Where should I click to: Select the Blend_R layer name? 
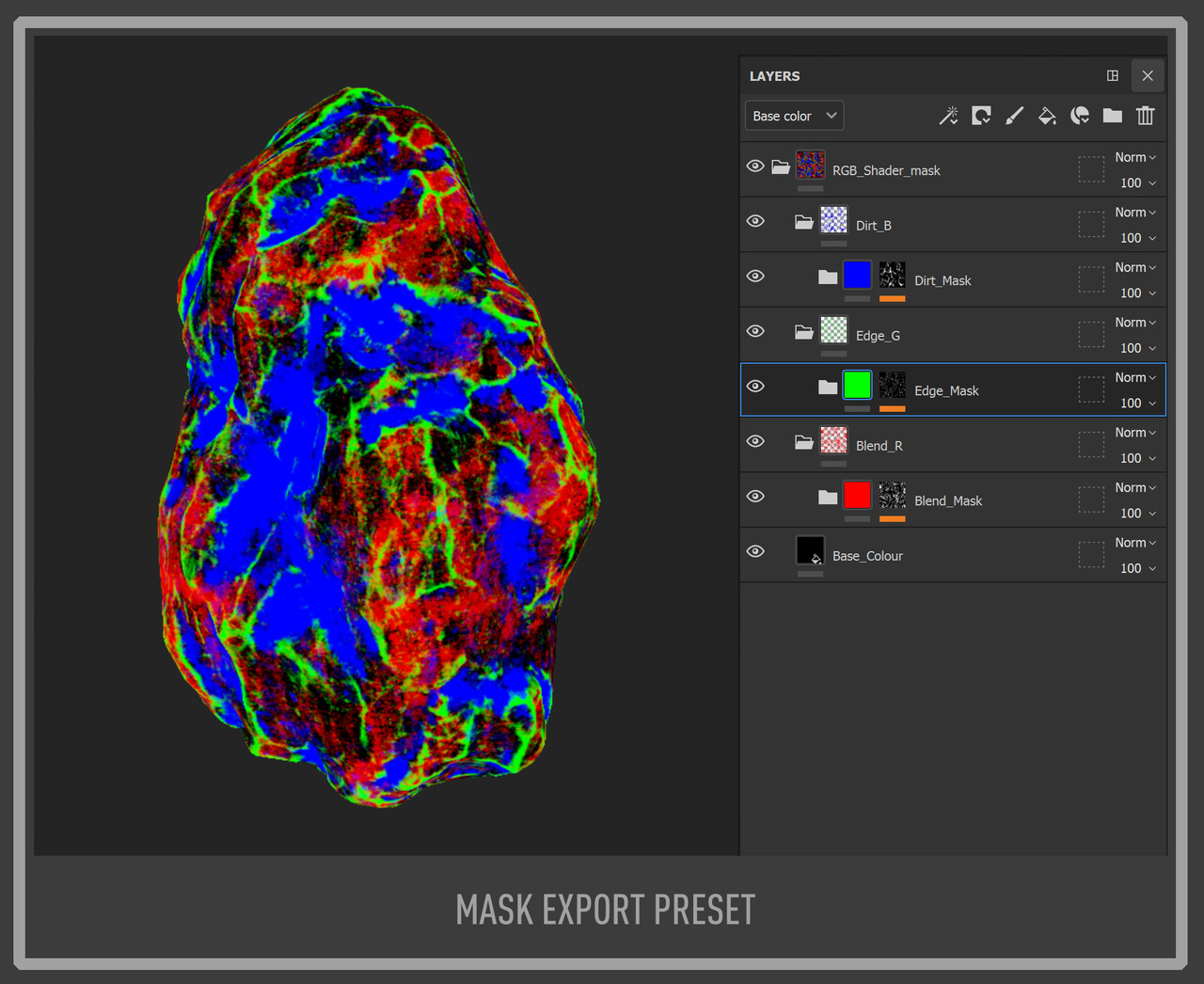pos(879,446)
